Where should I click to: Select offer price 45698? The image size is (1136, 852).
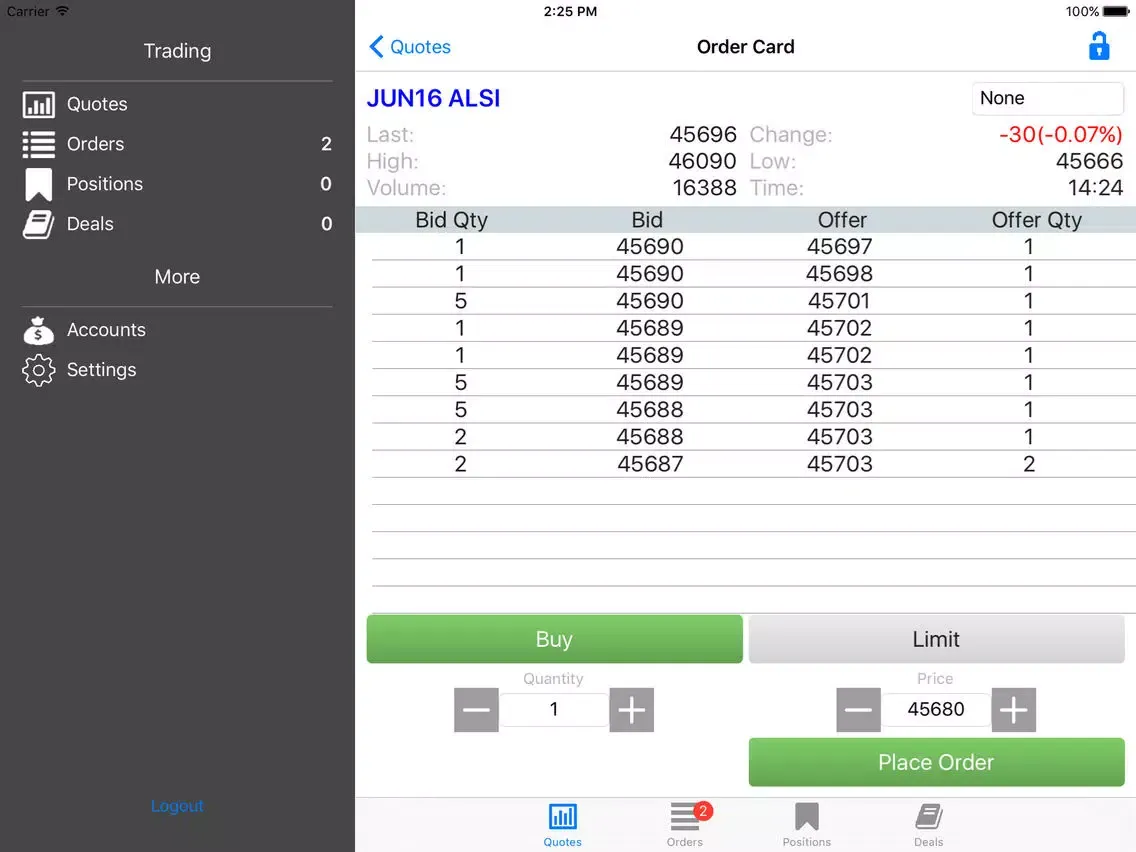coord(840,274)
